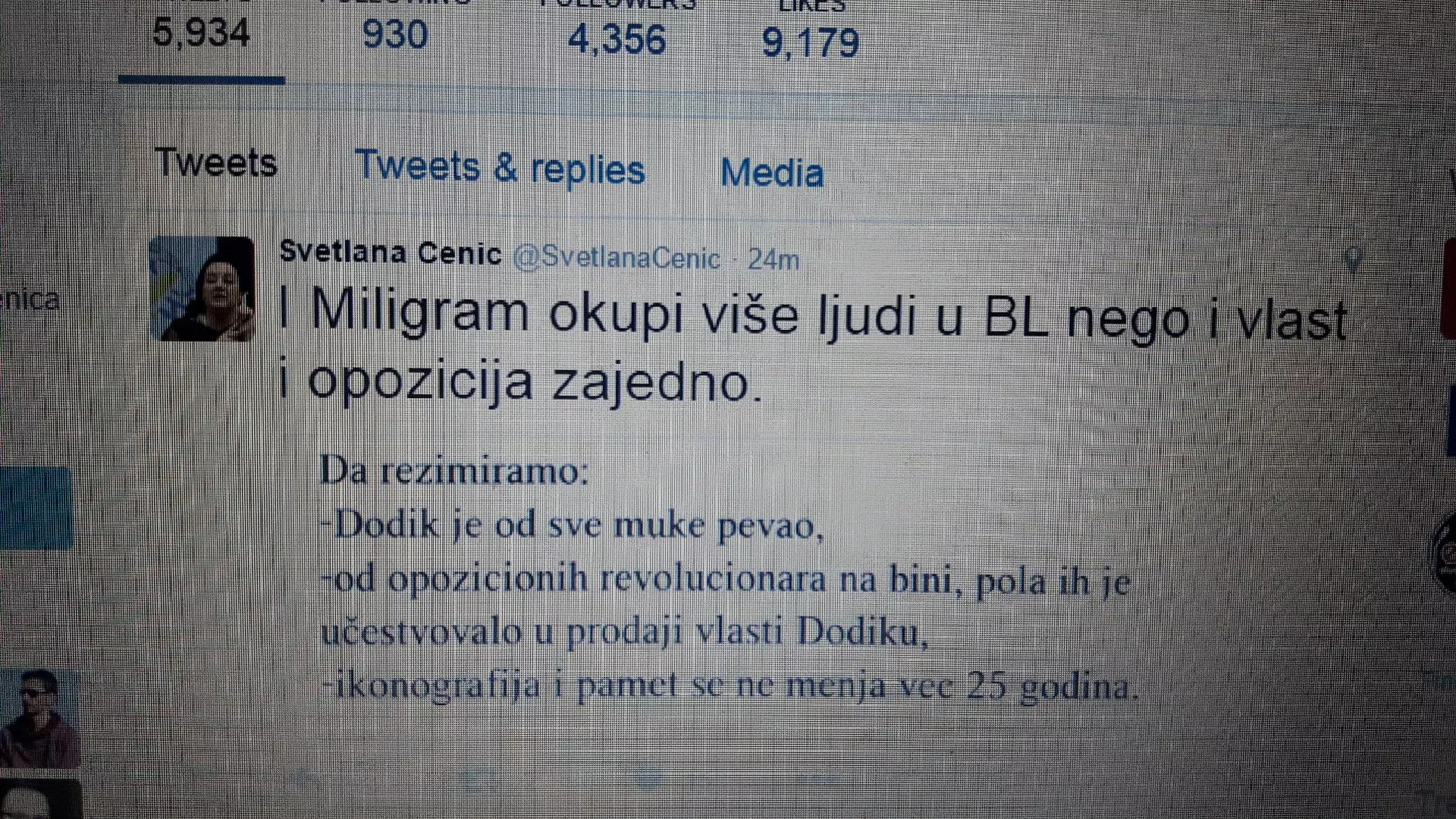Screen dimensions: 1456x819
Task: Open the 930 following count
Action: (x=395, y=35)
